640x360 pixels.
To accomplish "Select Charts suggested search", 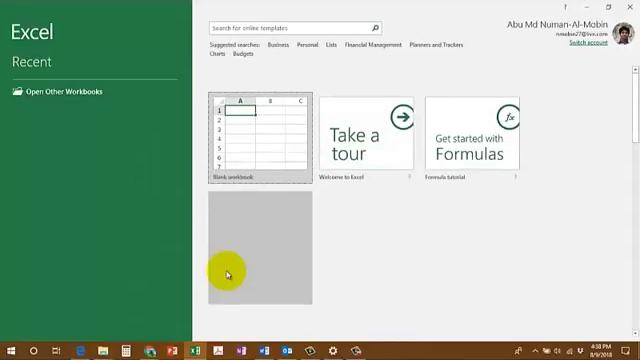I will tap(217, 54).
